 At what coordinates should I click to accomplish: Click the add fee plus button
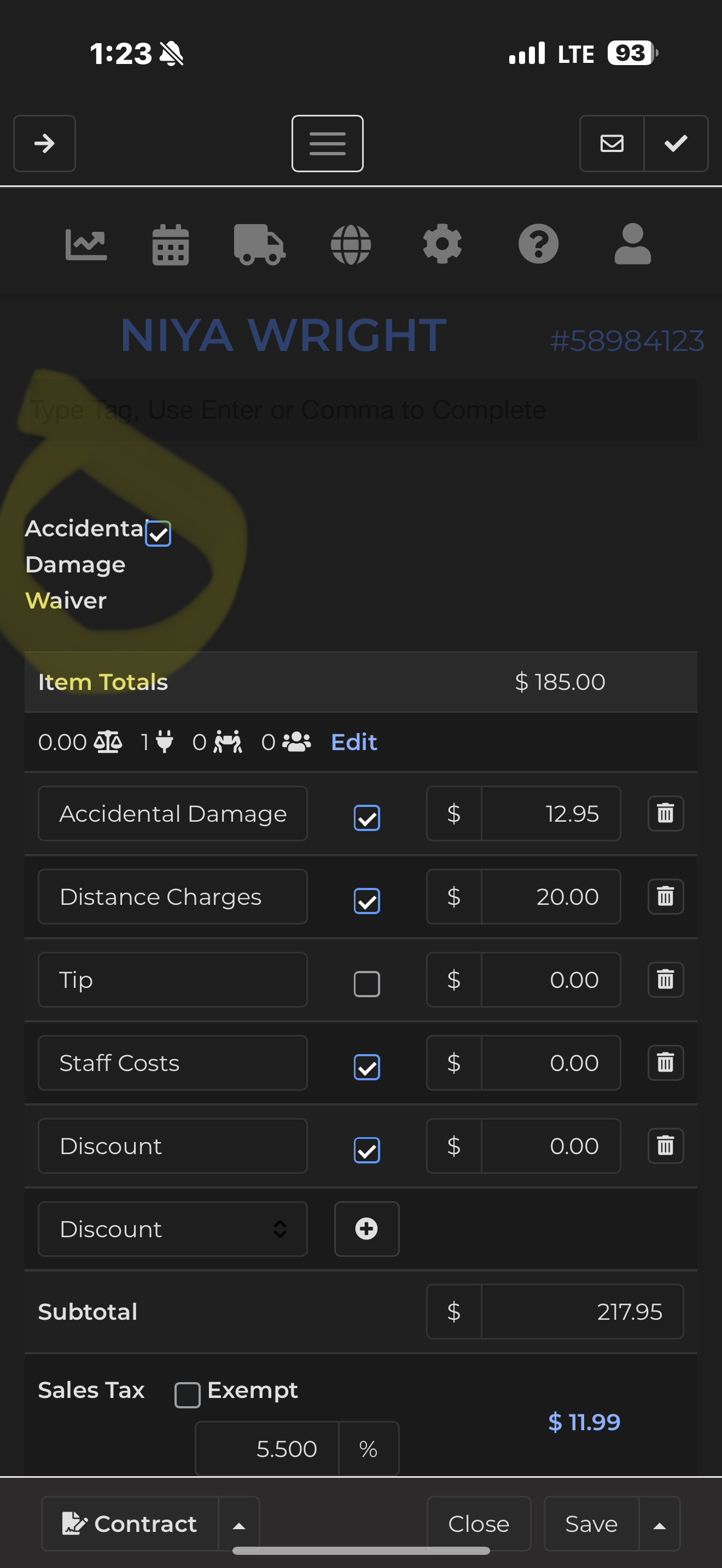[366, 1229]
